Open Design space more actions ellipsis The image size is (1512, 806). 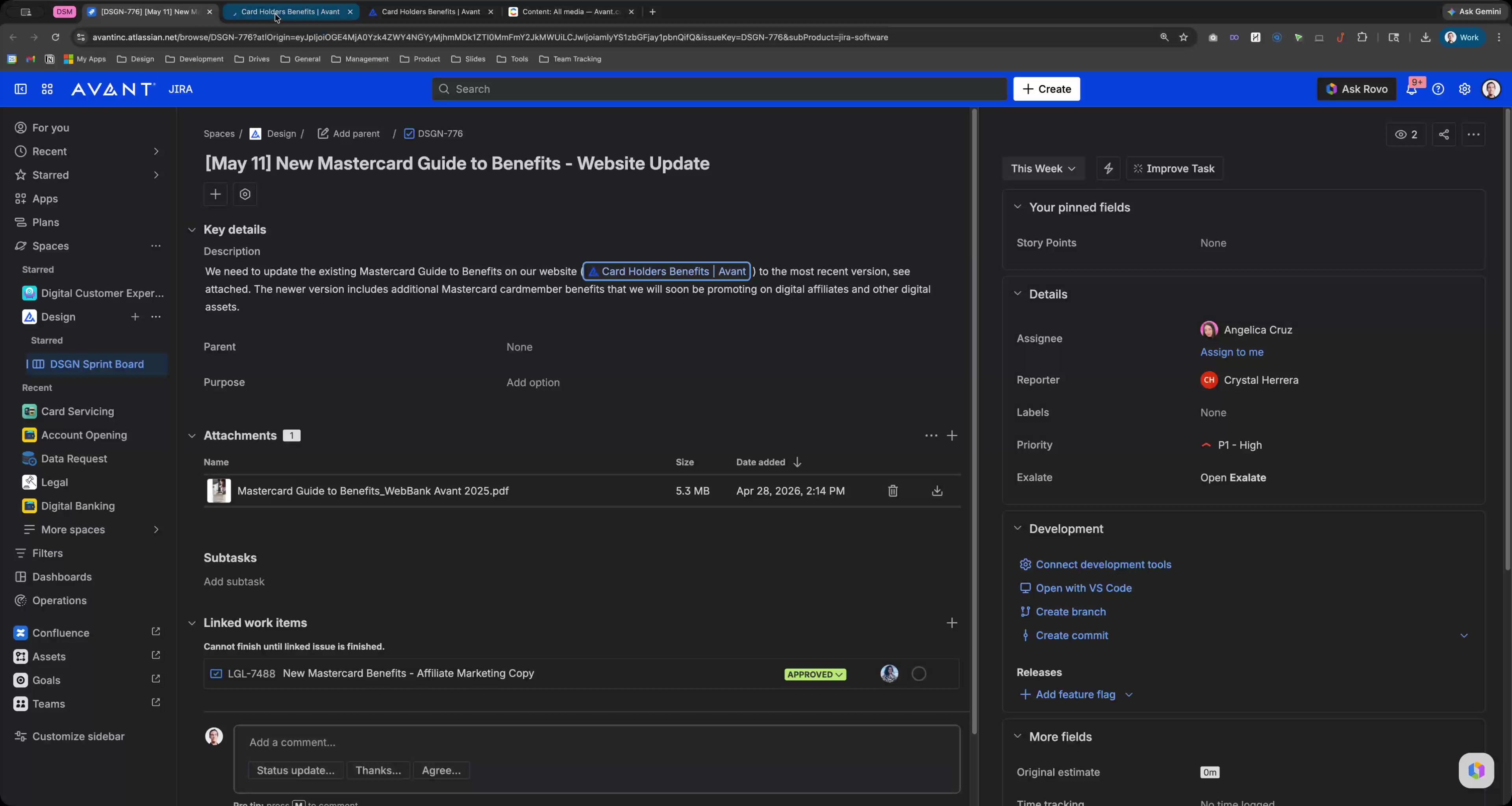click(x=156, y=317)
